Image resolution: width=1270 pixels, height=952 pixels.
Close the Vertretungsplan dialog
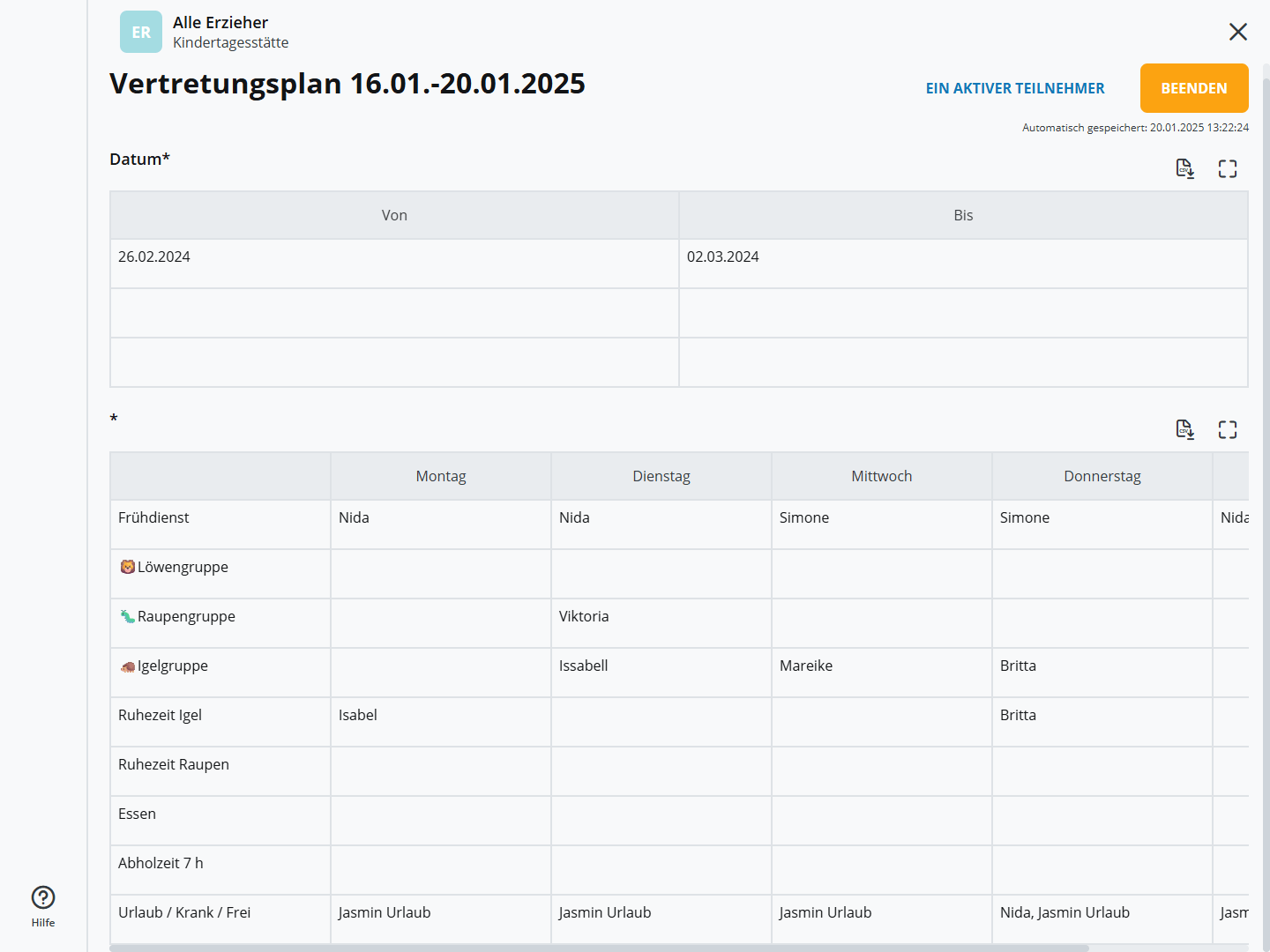(1238, 32)
